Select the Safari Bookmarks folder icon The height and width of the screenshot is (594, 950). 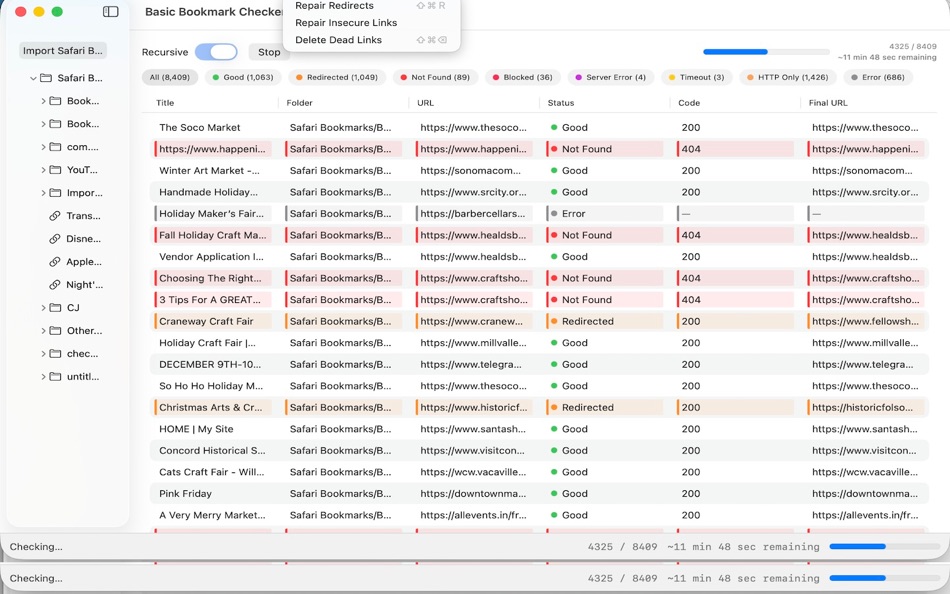[43, 78]
